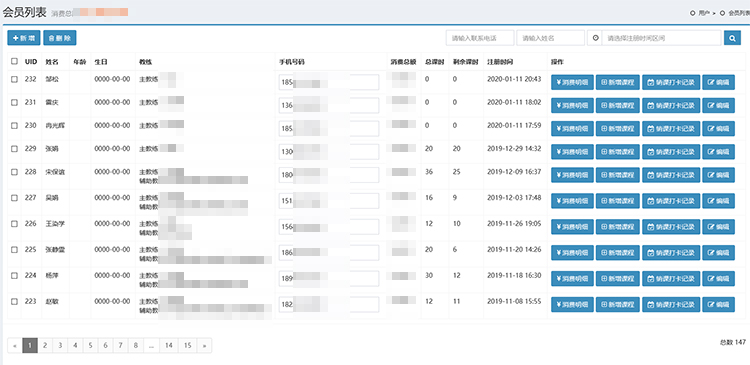Click the next page » arrow
Viewport: 750px width, 365px height.
tap(204, 345)
